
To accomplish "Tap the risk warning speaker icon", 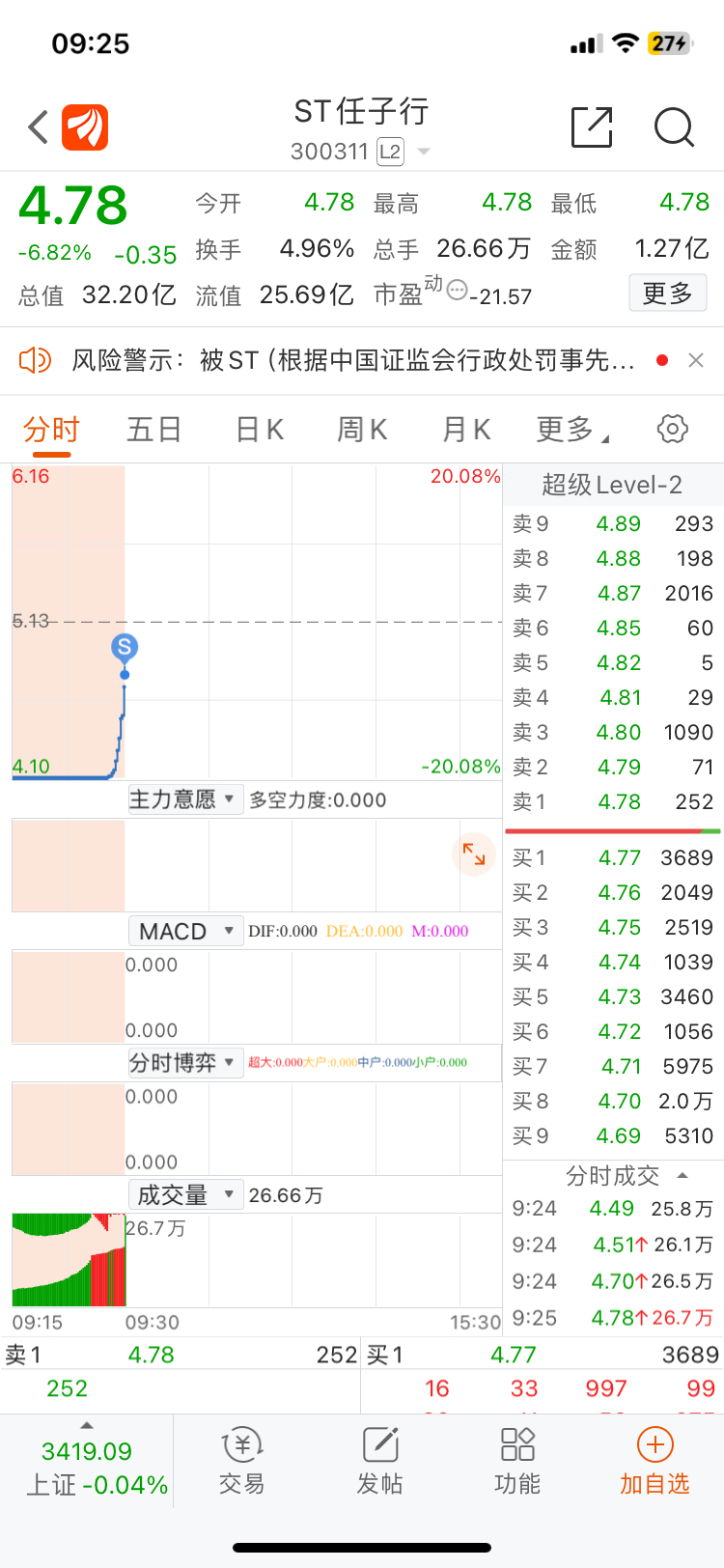I will (35, 360).
